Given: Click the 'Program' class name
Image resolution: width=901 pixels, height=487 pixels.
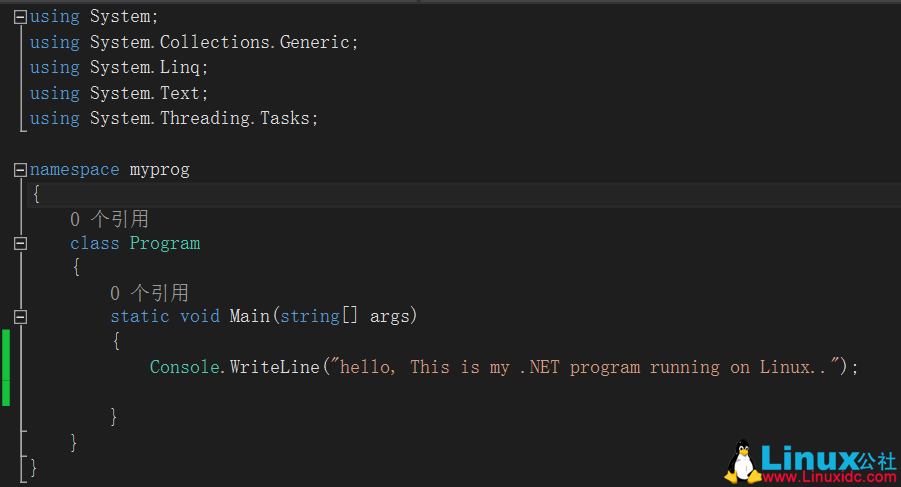Looking at the screenshot, I should tap(165, 244).
